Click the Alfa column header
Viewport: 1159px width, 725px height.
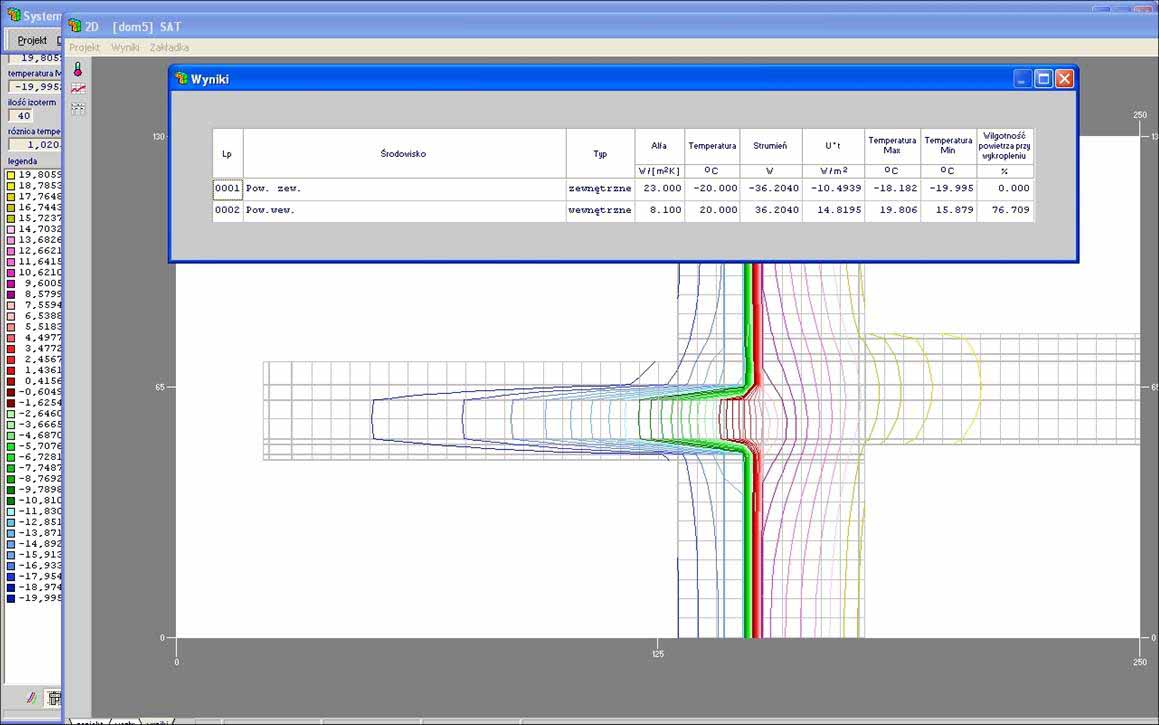(x=659, y=146)
